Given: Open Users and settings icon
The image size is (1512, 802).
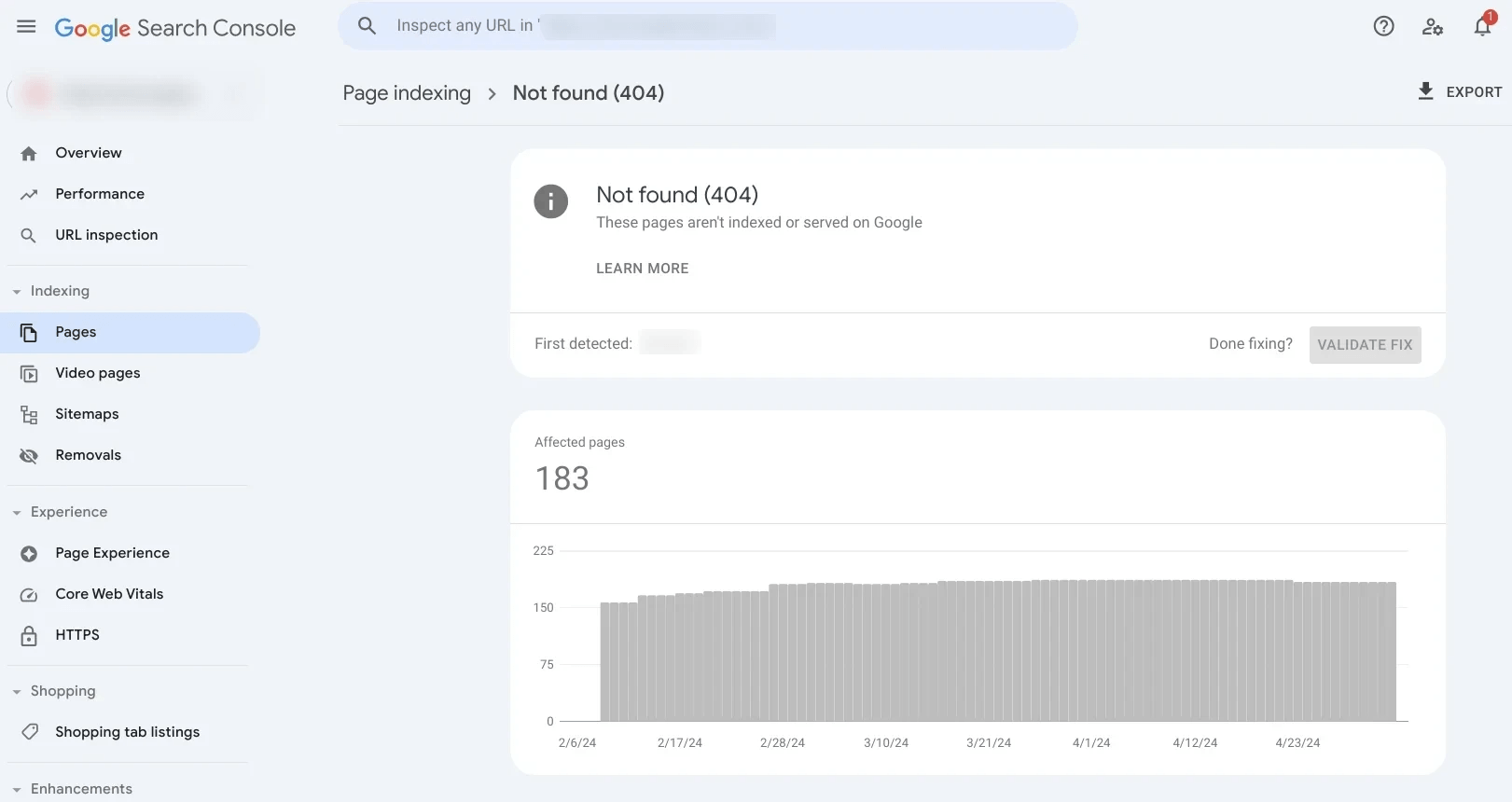Looking at the screenshot, I should [x=1433, y=26].
